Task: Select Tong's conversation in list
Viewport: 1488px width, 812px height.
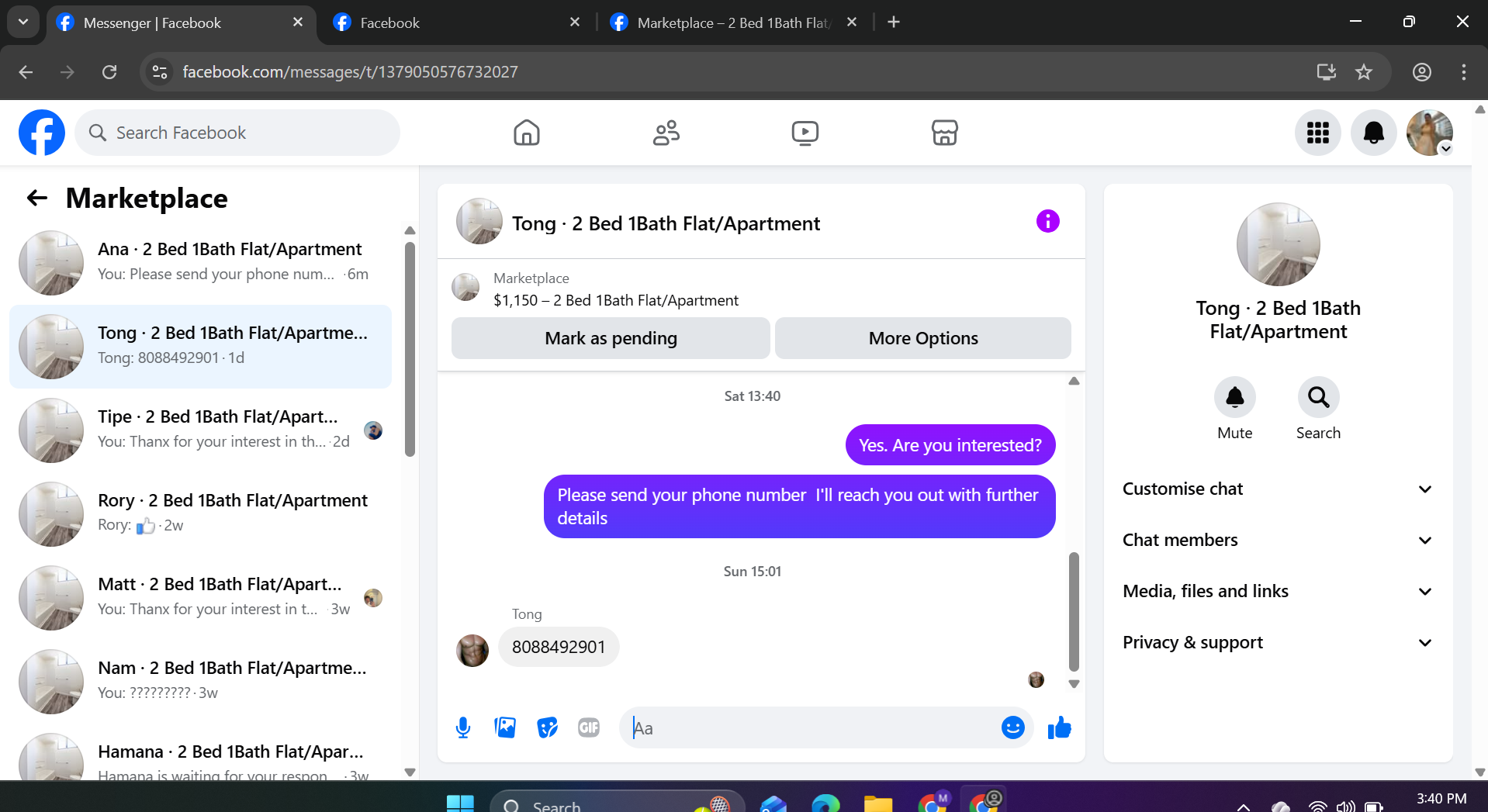Action: coord(200,346)
